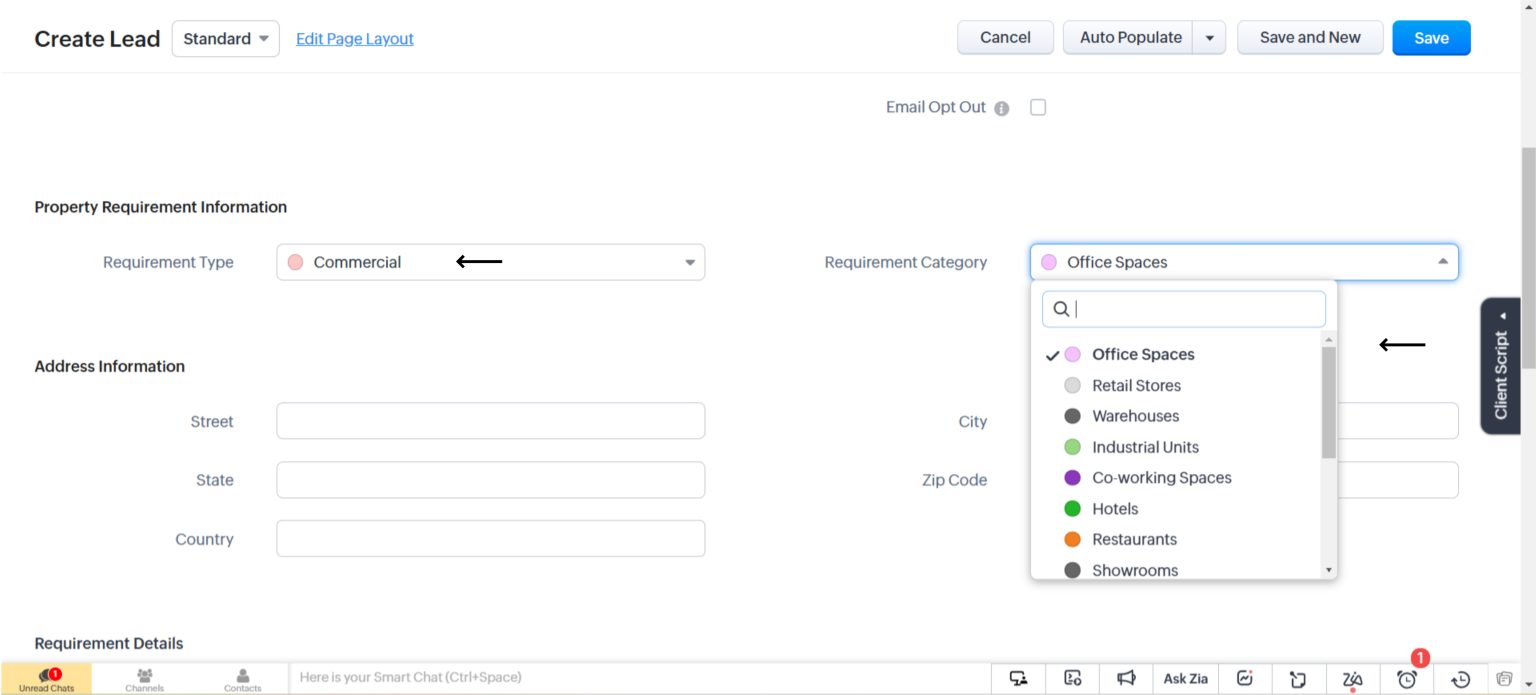This screenshot has width=1536, height=695.
Task: Expand the Requirement Type dropdown
Action: (689, 261)
